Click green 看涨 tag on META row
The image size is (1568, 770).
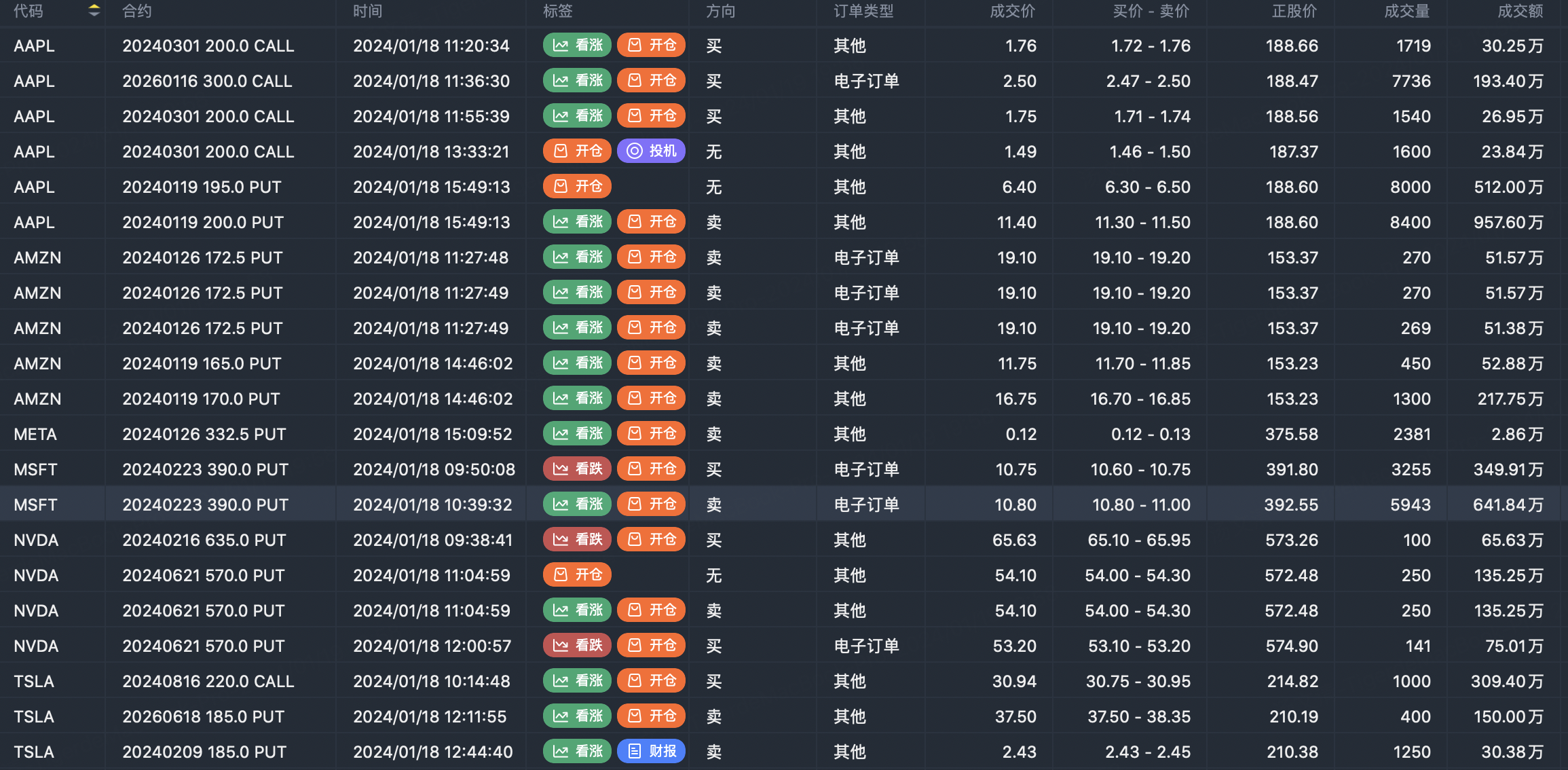tap(577, 433)
